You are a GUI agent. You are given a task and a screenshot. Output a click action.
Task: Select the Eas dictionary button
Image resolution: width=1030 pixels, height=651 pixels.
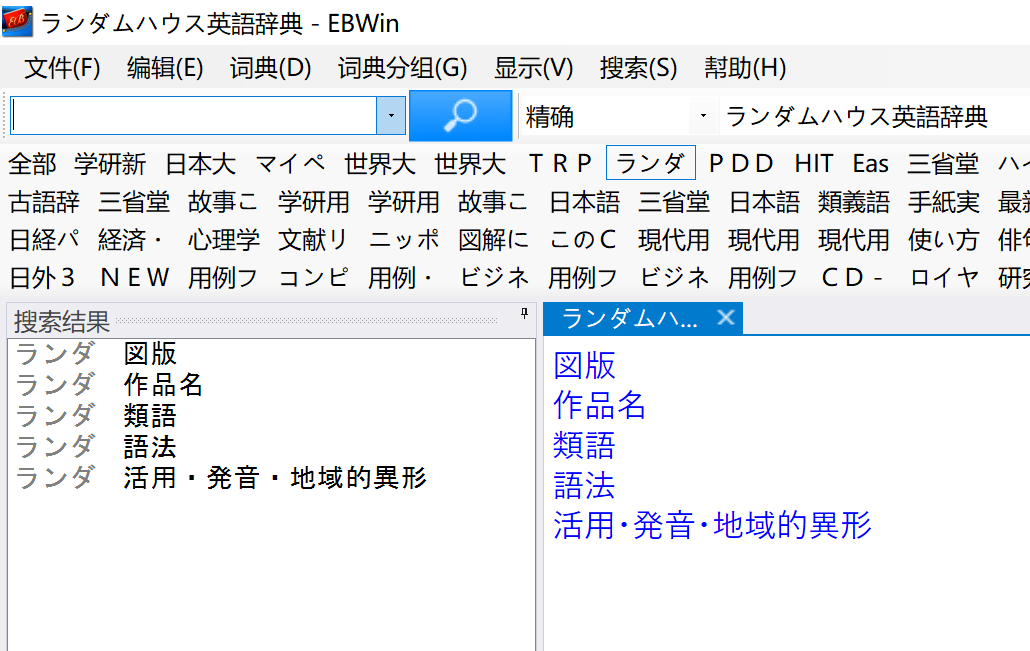pos(870,163)
